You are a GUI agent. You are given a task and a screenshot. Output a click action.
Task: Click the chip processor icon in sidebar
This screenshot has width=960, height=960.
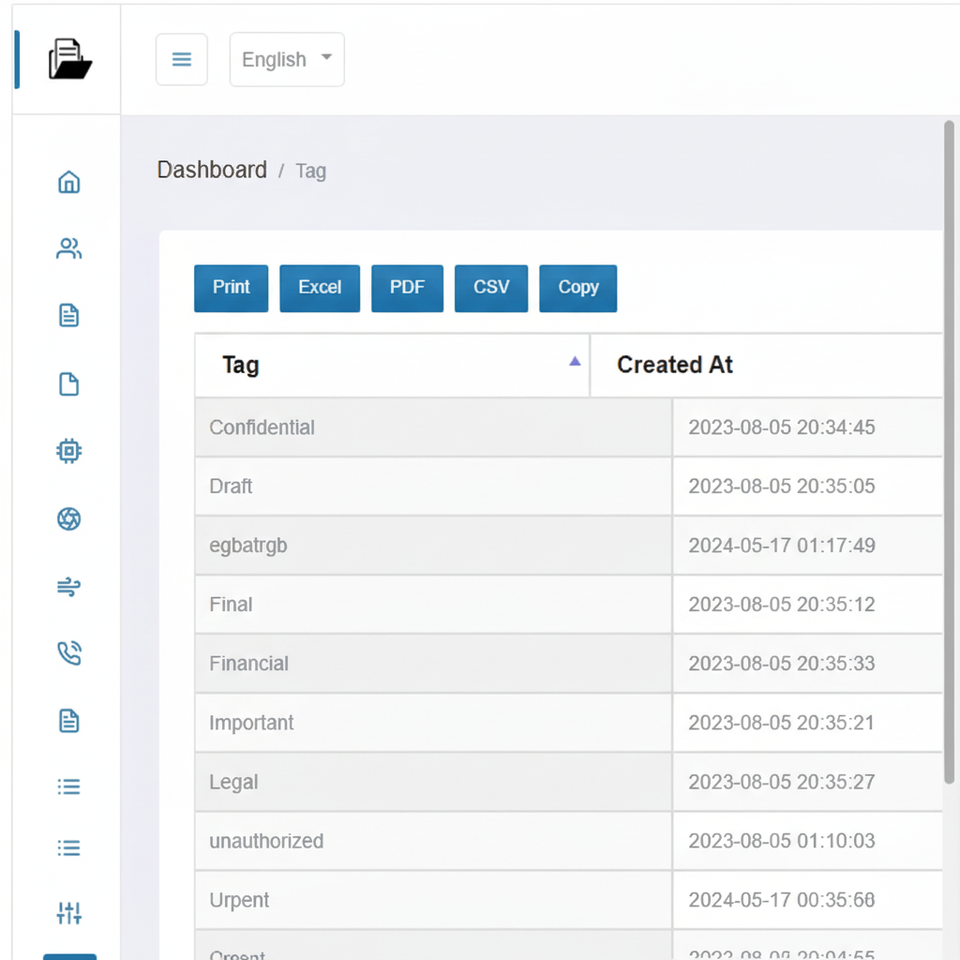69,451
